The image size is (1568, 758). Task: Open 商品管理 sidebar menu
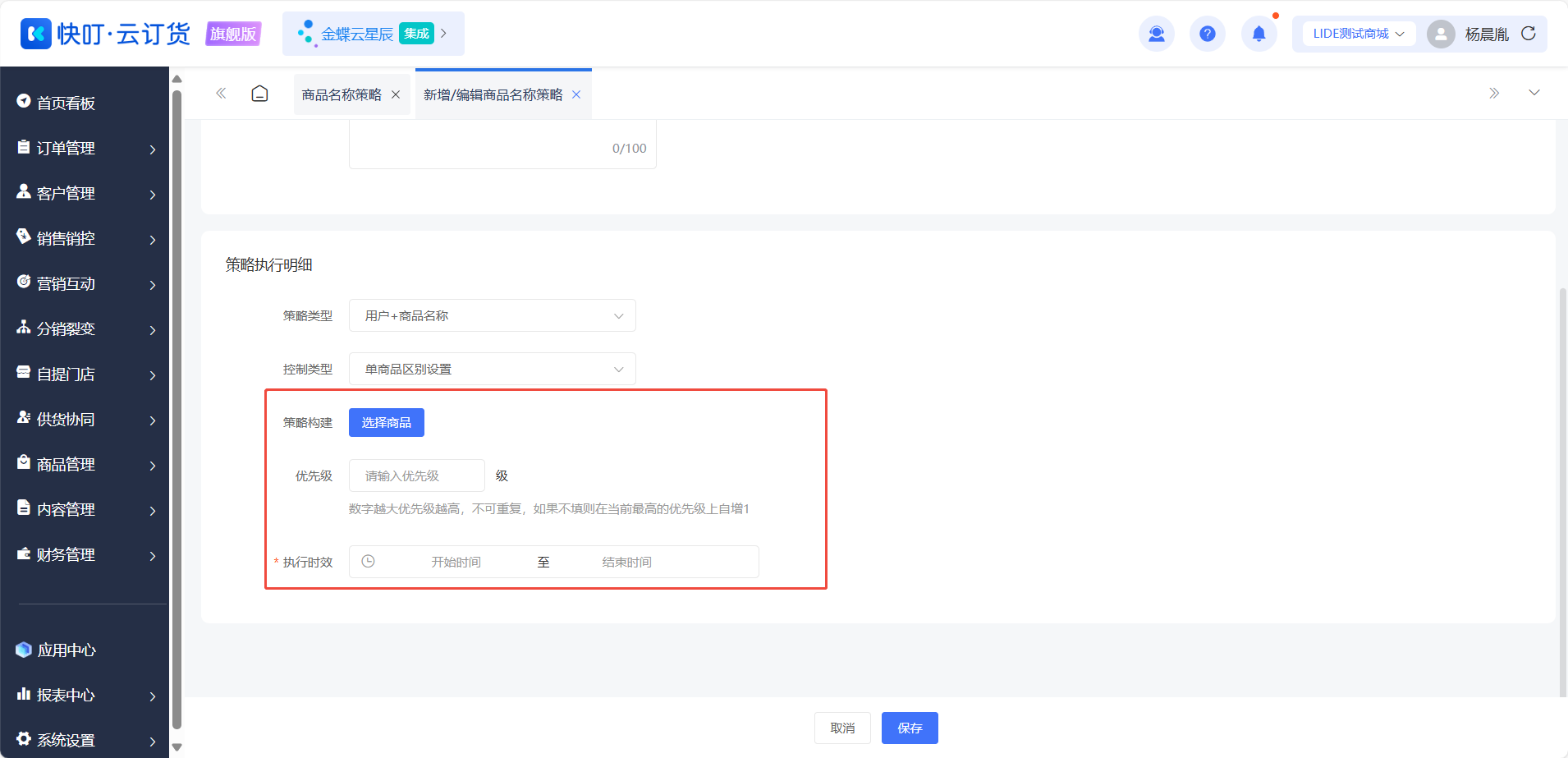pyautogui.click(x=86, y=464)
